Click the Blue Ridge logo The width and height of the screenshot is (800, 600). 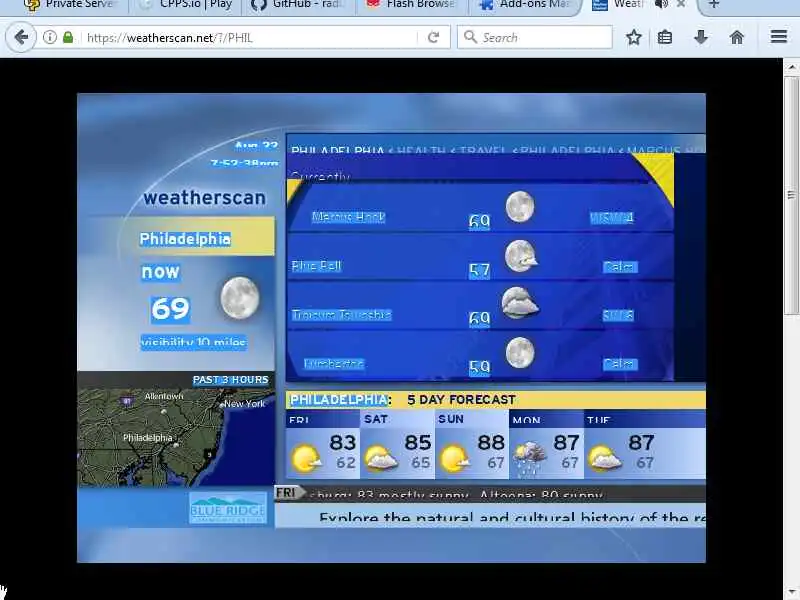[228, 508]
